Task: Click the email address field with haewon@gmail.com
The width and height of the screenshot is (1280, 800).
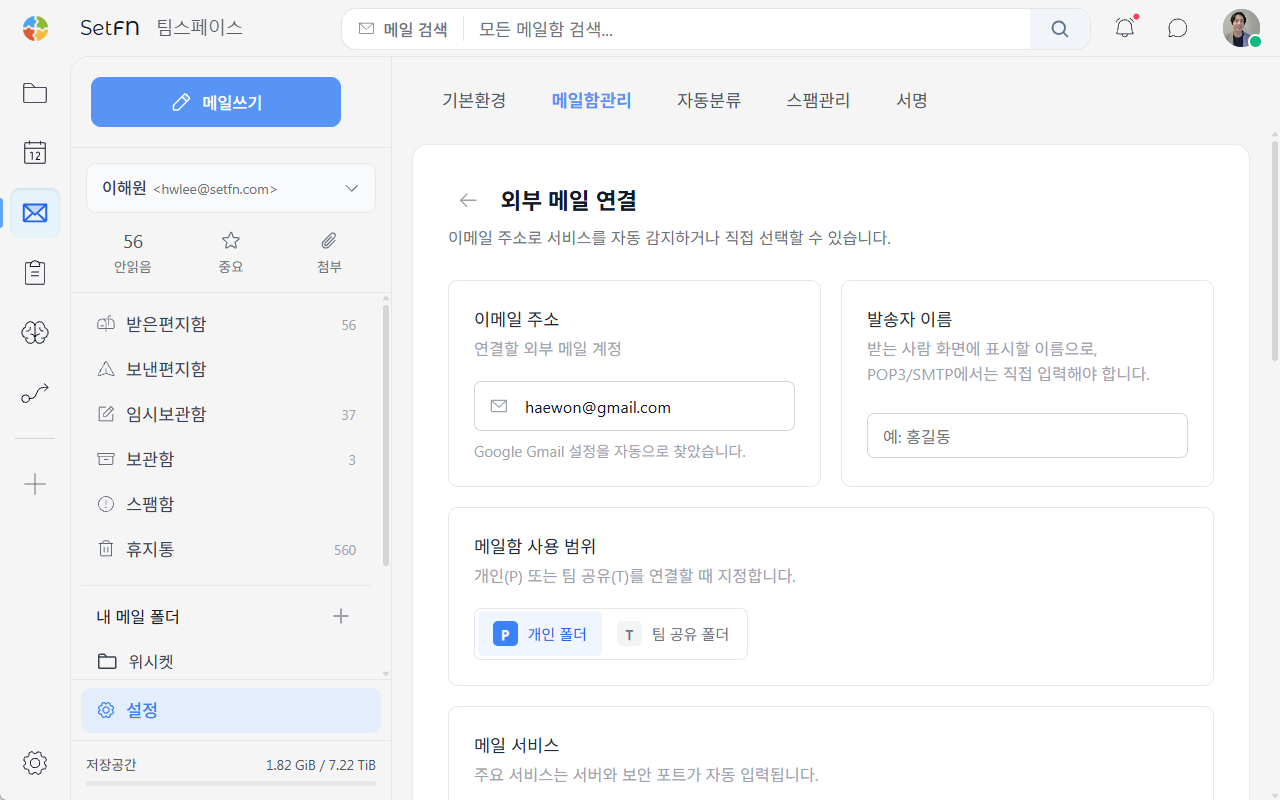Action: pyautogui.click(x=634, y=406)
